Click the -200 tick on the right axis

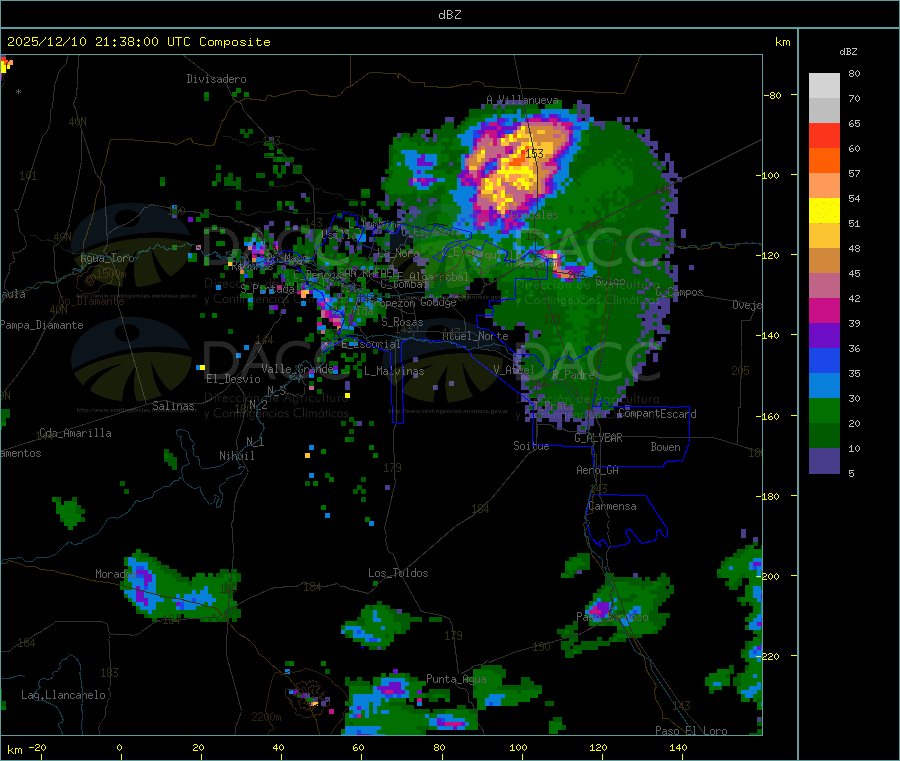(x=770, y=576)
